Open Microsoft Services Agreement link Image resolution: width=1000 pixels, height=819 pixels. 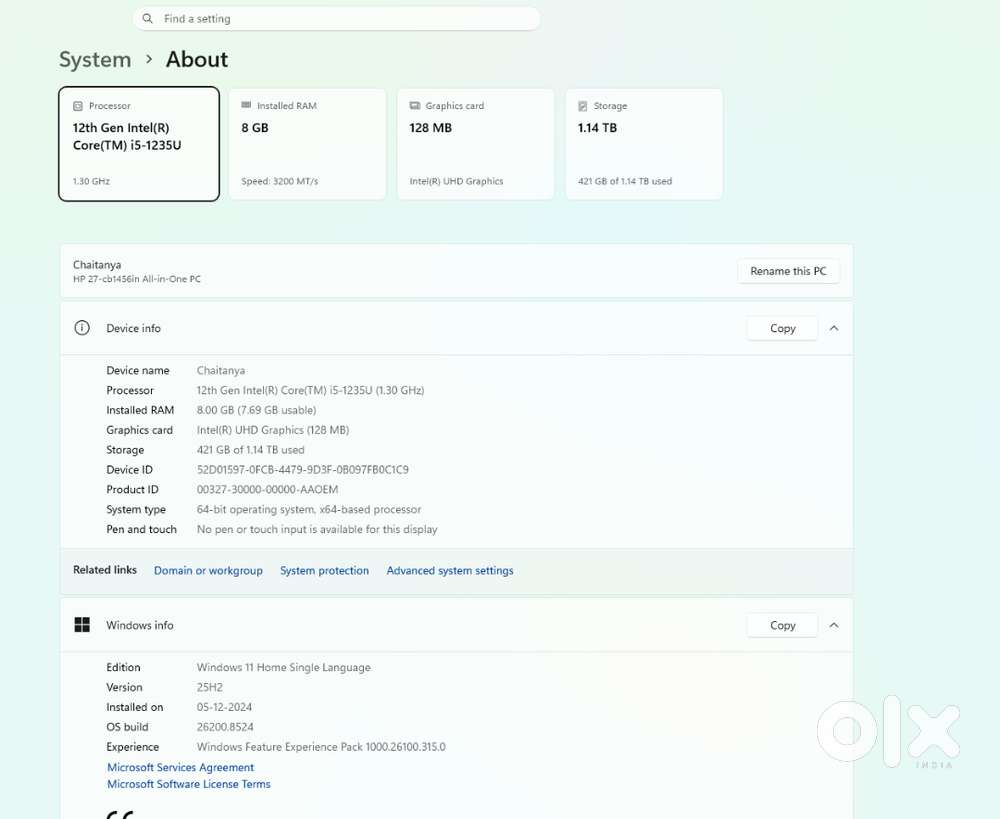pos(180,767)
